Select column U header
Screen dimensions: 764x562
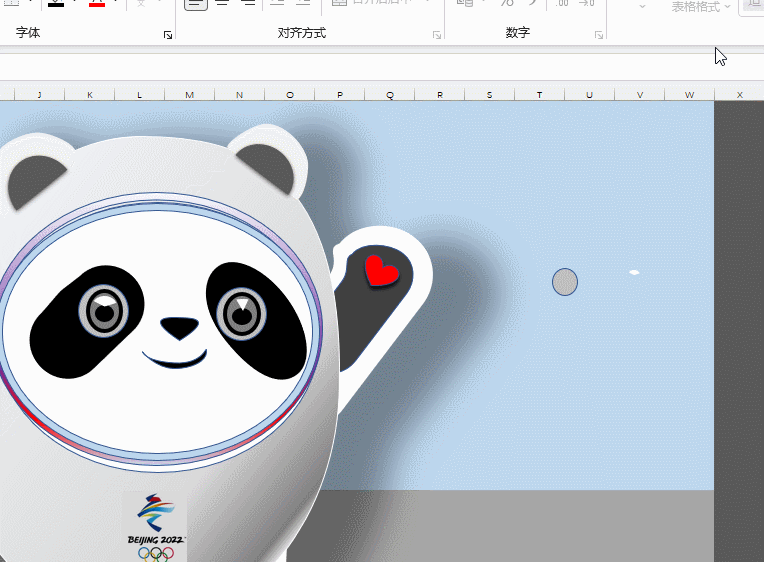tap(589, 95)
